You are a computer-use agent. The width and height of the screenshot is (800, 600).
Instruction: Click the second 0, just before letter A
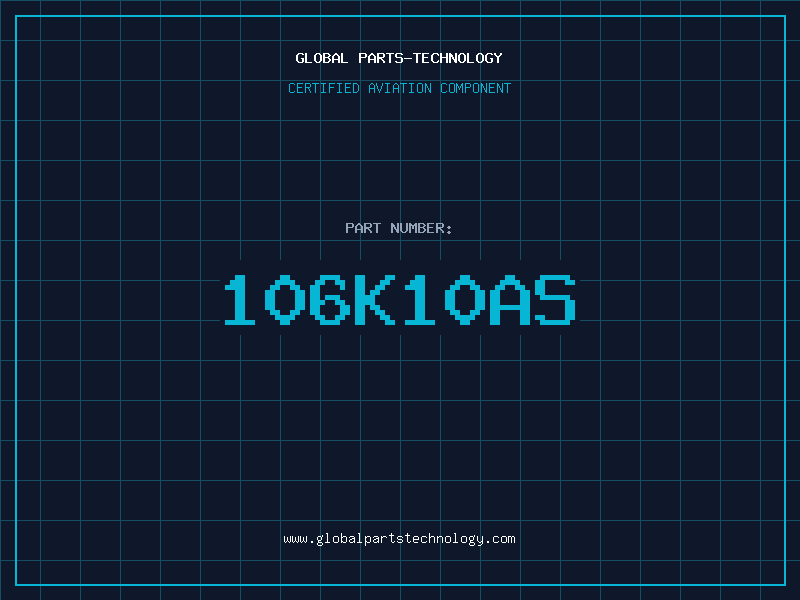465,300
